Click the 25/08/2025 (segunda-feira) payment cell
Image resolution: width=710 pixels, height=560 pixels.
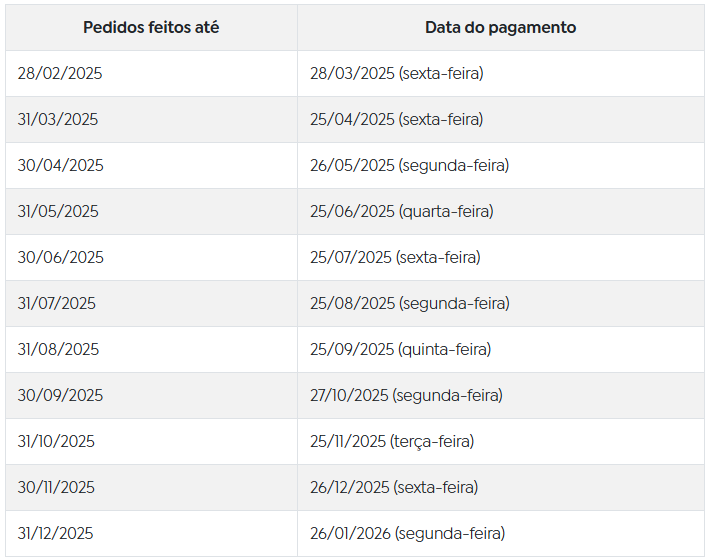pos(501,303)
